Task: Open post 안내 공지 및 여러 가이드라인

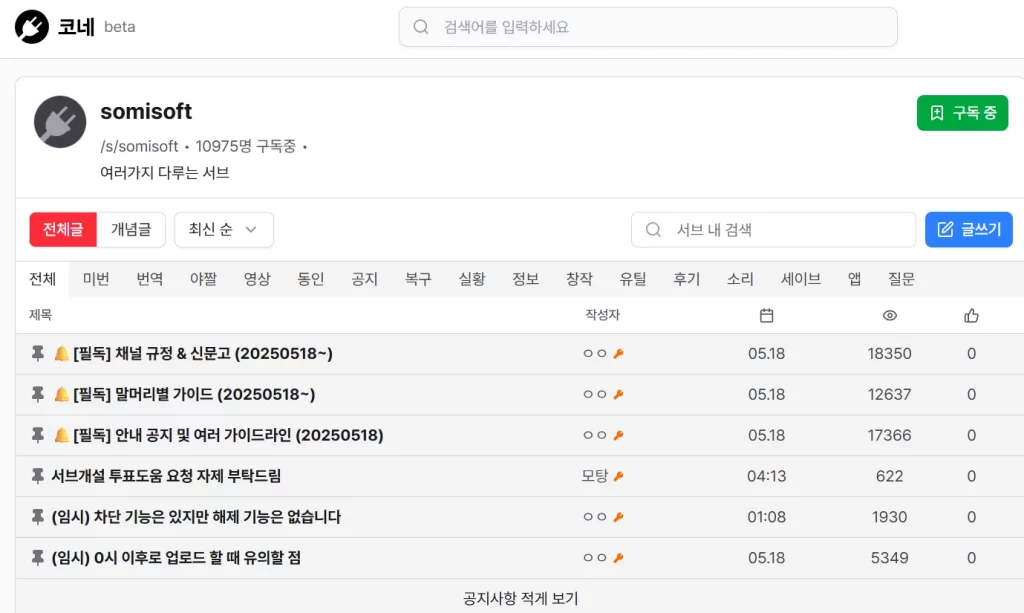Action: [x=228, y=435]
